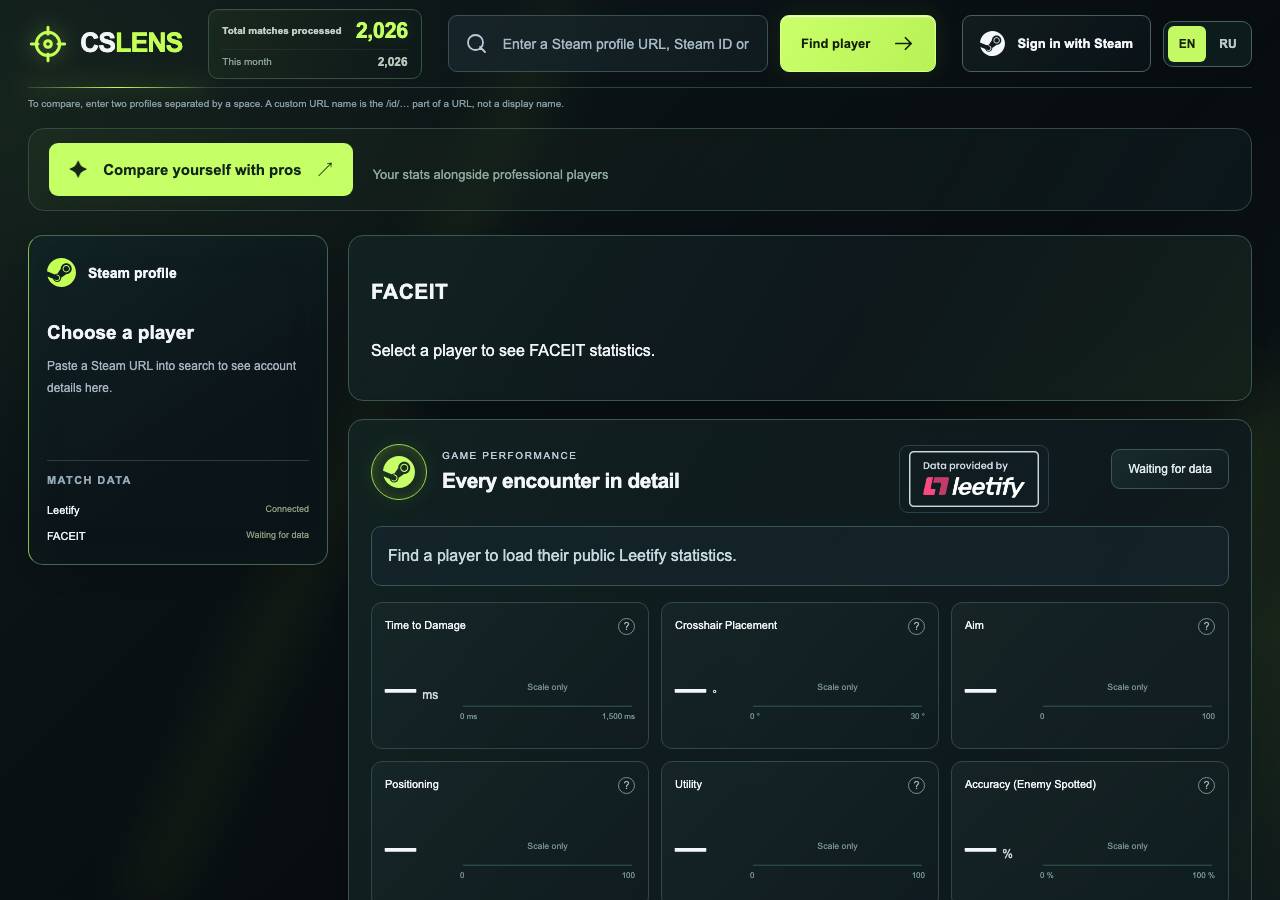
Task: Click Every encounter in detail heading
Action: click(560, 481)
